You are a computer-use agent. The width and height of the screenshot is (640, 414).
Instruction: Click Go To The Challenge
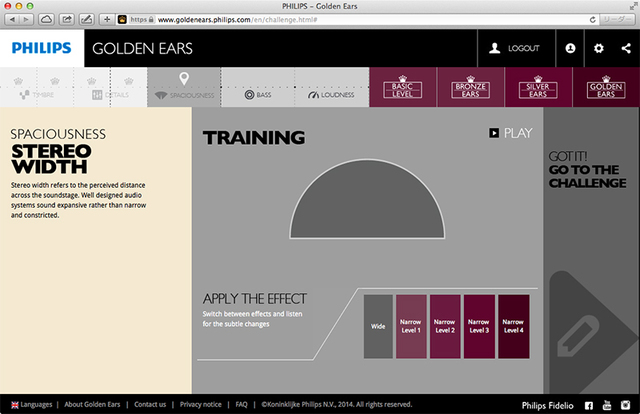587,170
